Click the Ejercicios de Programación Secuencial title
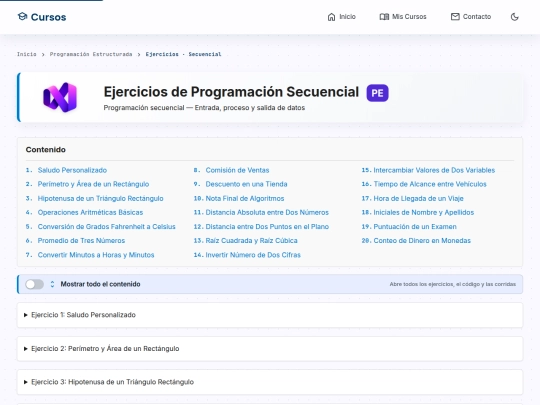Screen dimensions: 540x405 pyautogui.click(x=231, y=92)
